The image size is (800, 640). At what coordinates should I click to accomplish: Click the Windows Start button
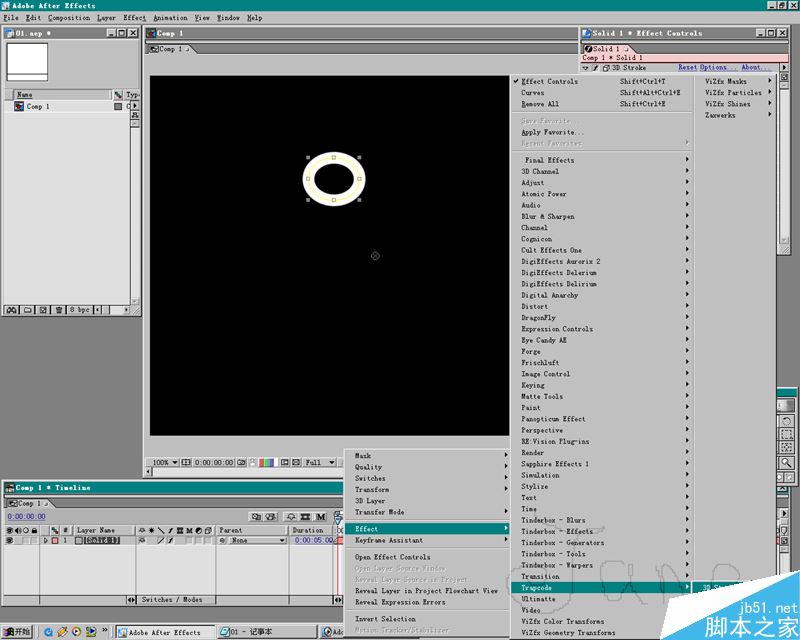(x=17, y=632)
